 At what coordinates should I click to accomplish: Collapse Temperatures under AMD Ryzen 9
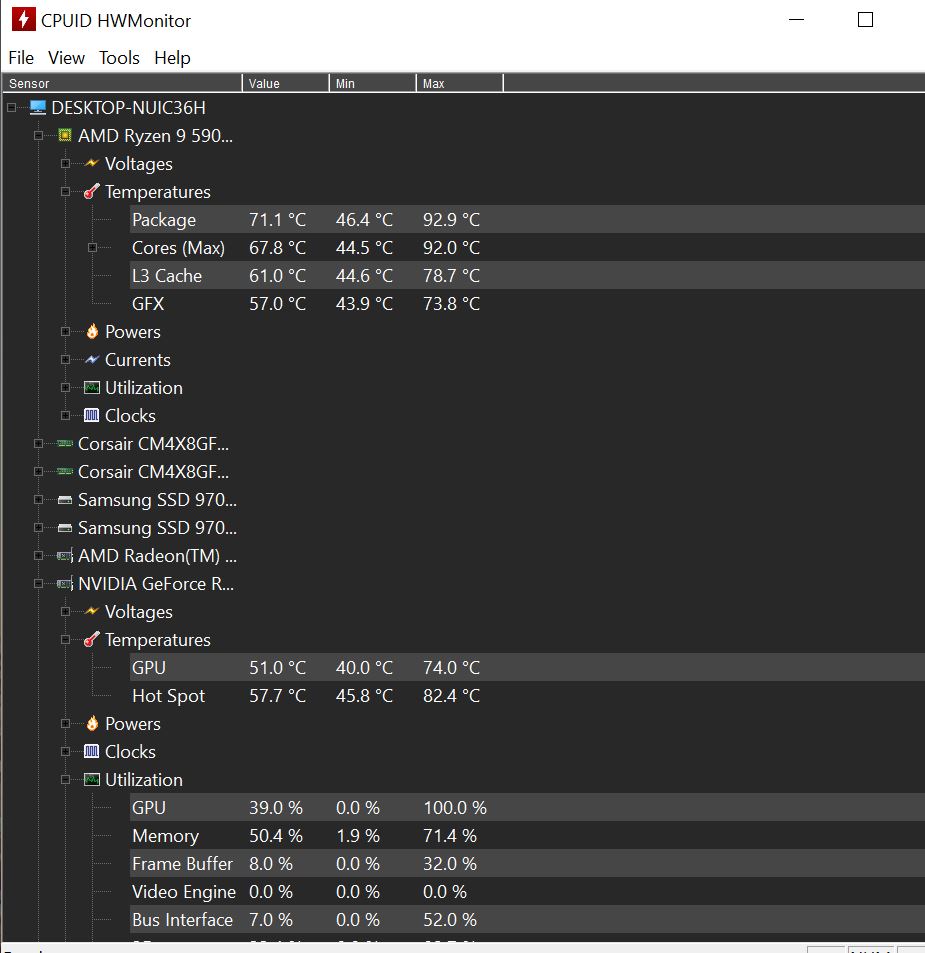tap(65, 191)
